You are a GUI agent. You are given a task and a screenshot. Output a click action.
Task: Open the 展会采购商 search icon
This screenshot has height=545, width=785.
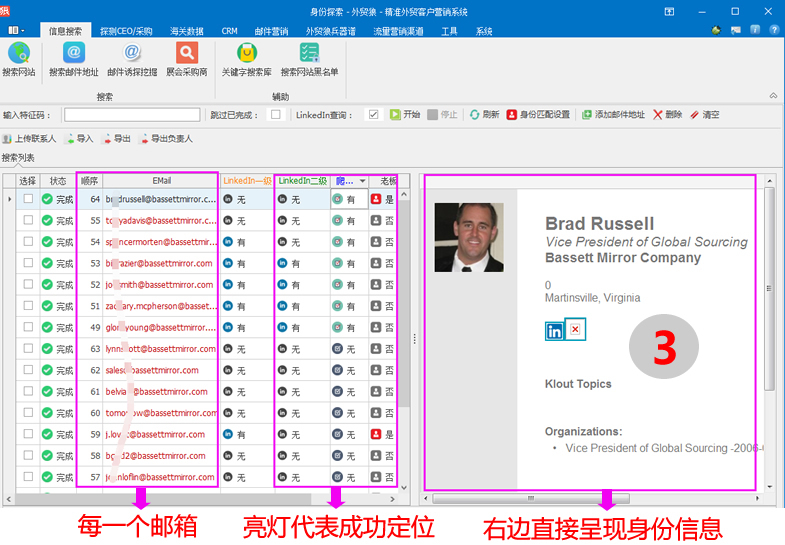[187, 53]
